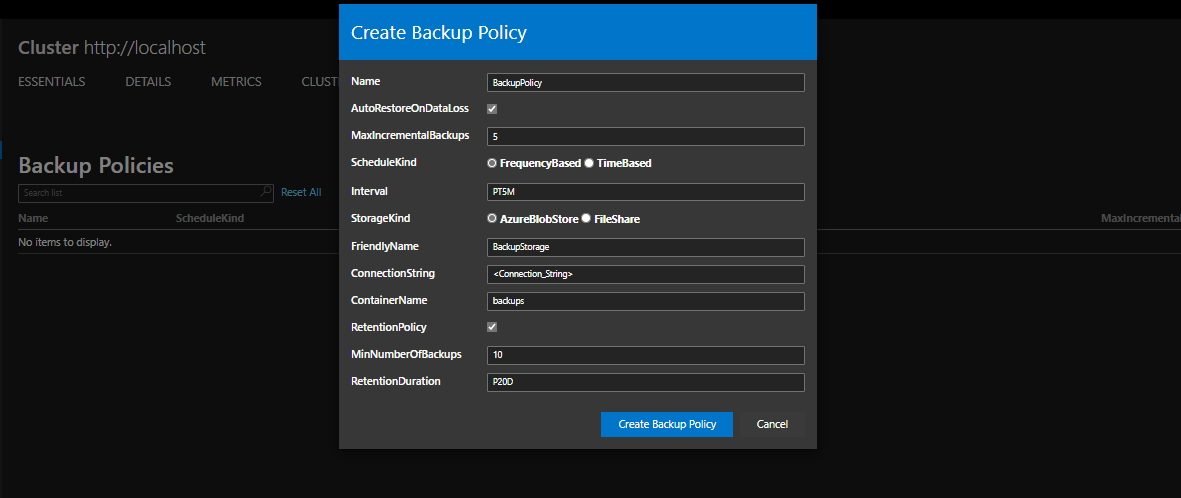Click the Reset All link

[301, 192]
